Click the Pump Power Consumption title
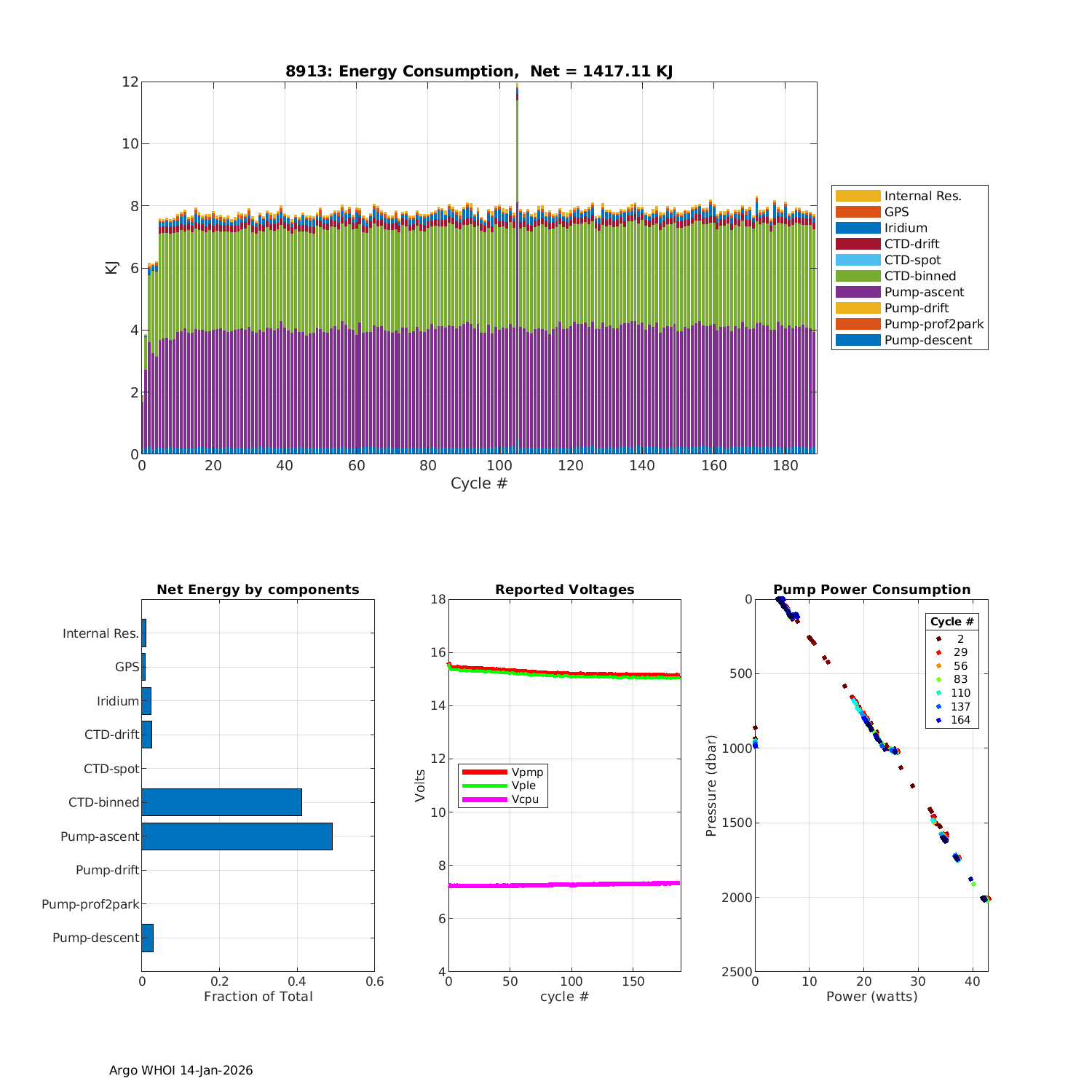 click(x=871, y=590)
